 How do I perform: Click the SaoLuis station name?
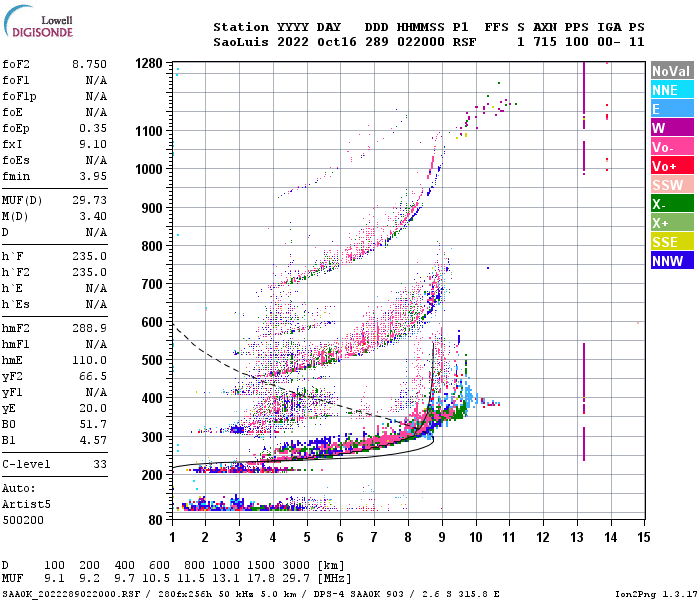pos(241,42)
